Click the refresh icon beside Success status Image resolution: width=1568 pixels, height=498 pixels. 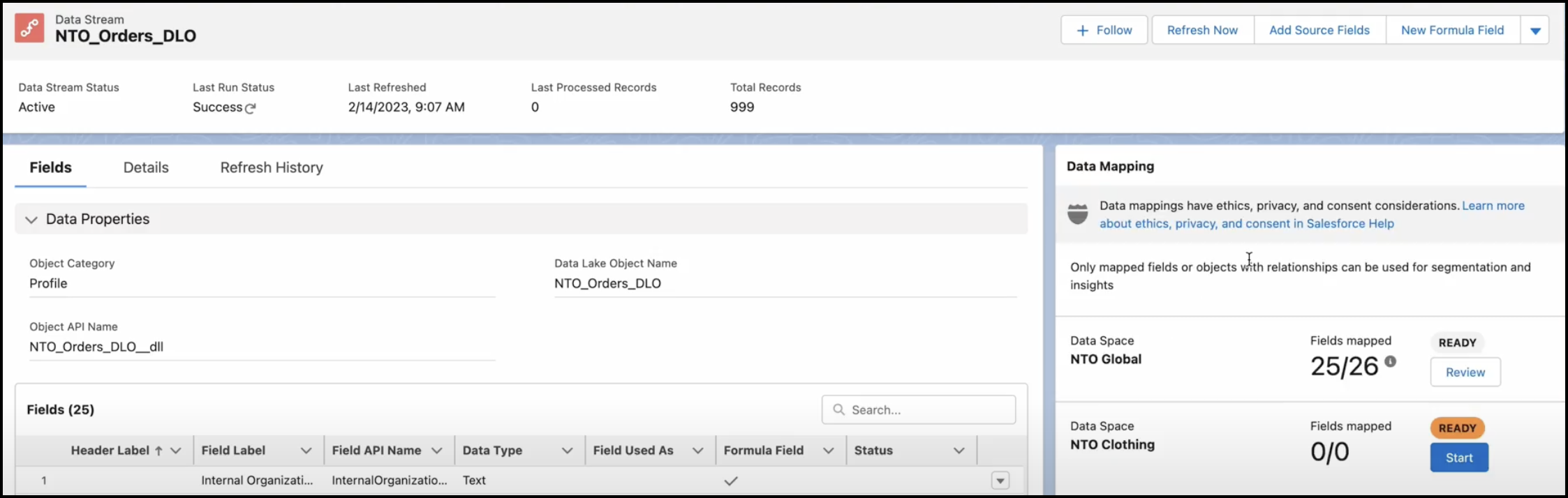point(251,108)
